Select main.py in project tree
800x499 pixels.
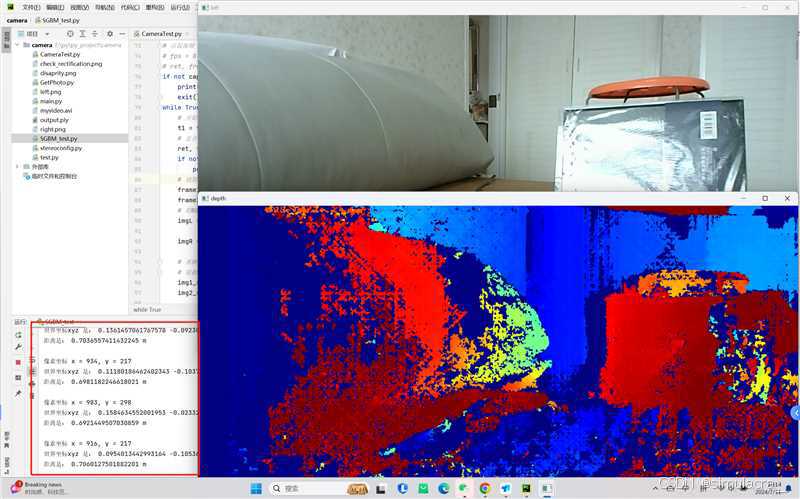click(51, 101)
